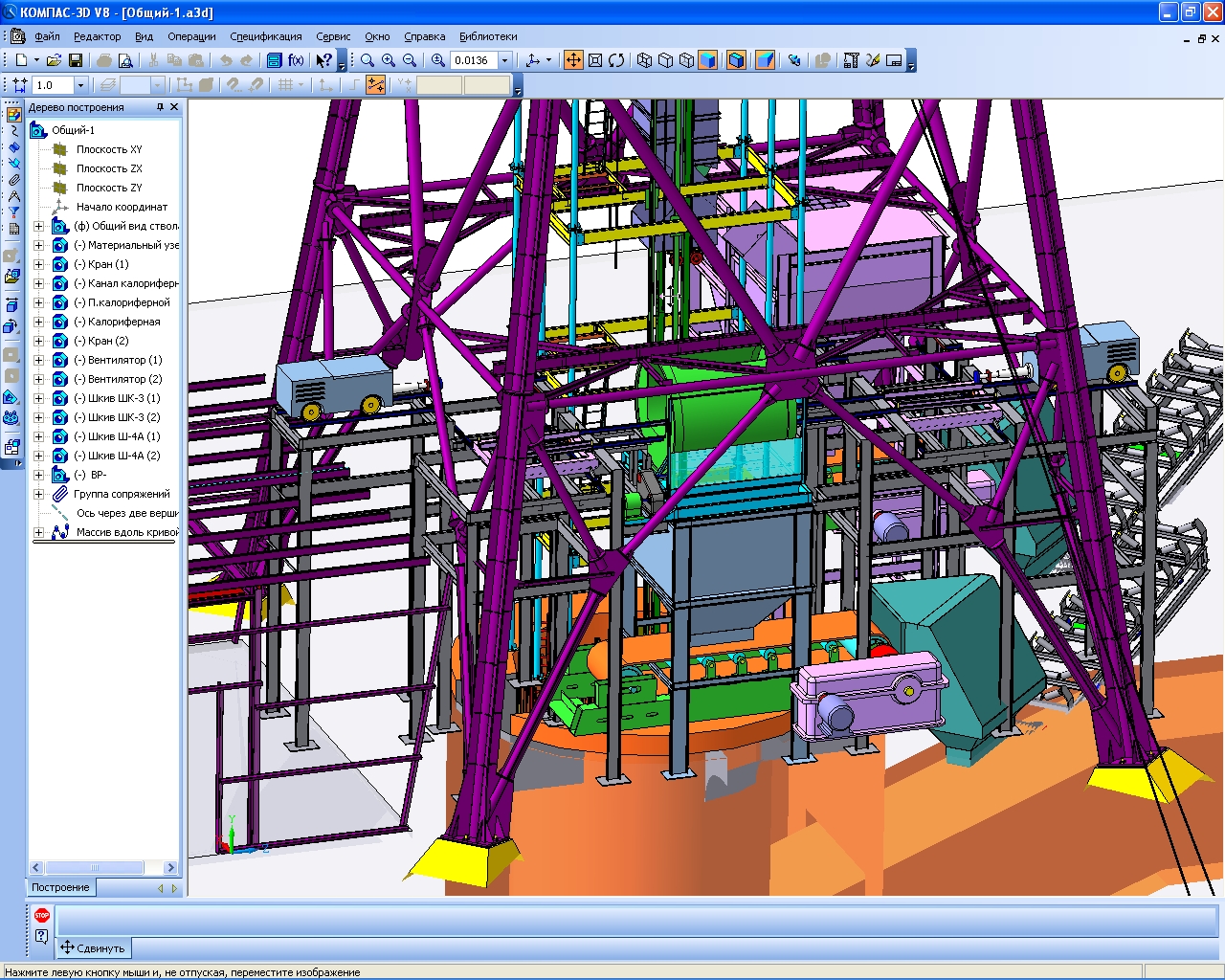Open the Variables f(x) tool
Screen dimensions: 1225x980
click(296, 60)
